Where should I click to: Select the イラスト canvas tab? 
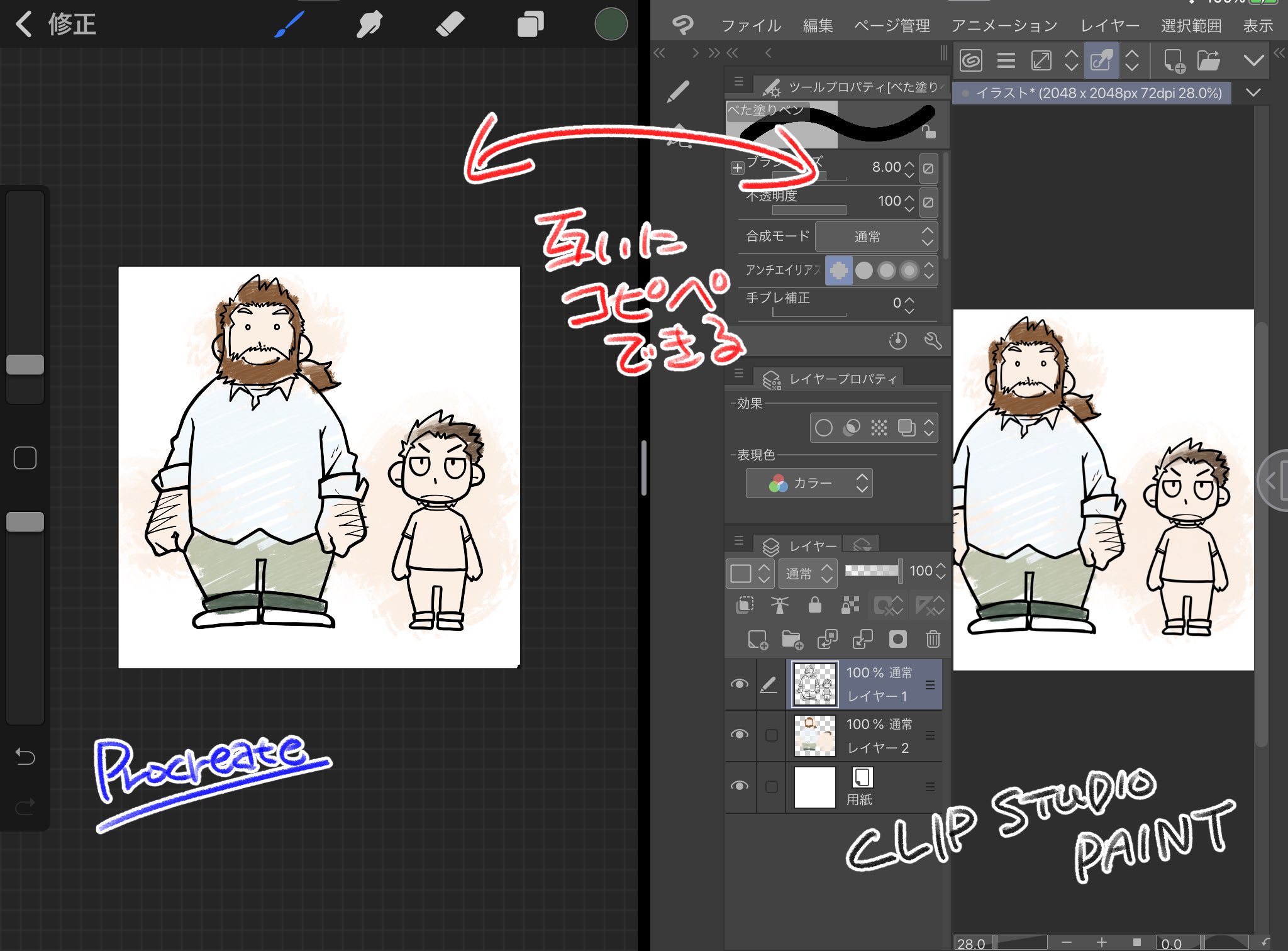point(1092,93)
